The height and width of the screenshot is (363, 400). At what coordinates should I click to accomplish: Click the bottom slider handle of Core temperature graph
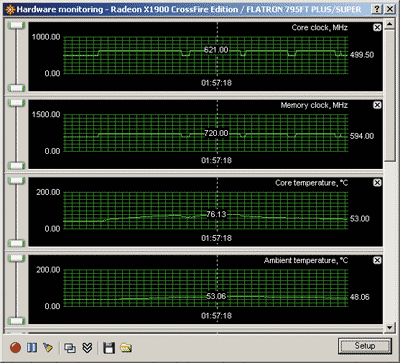(x=16, y=243)
